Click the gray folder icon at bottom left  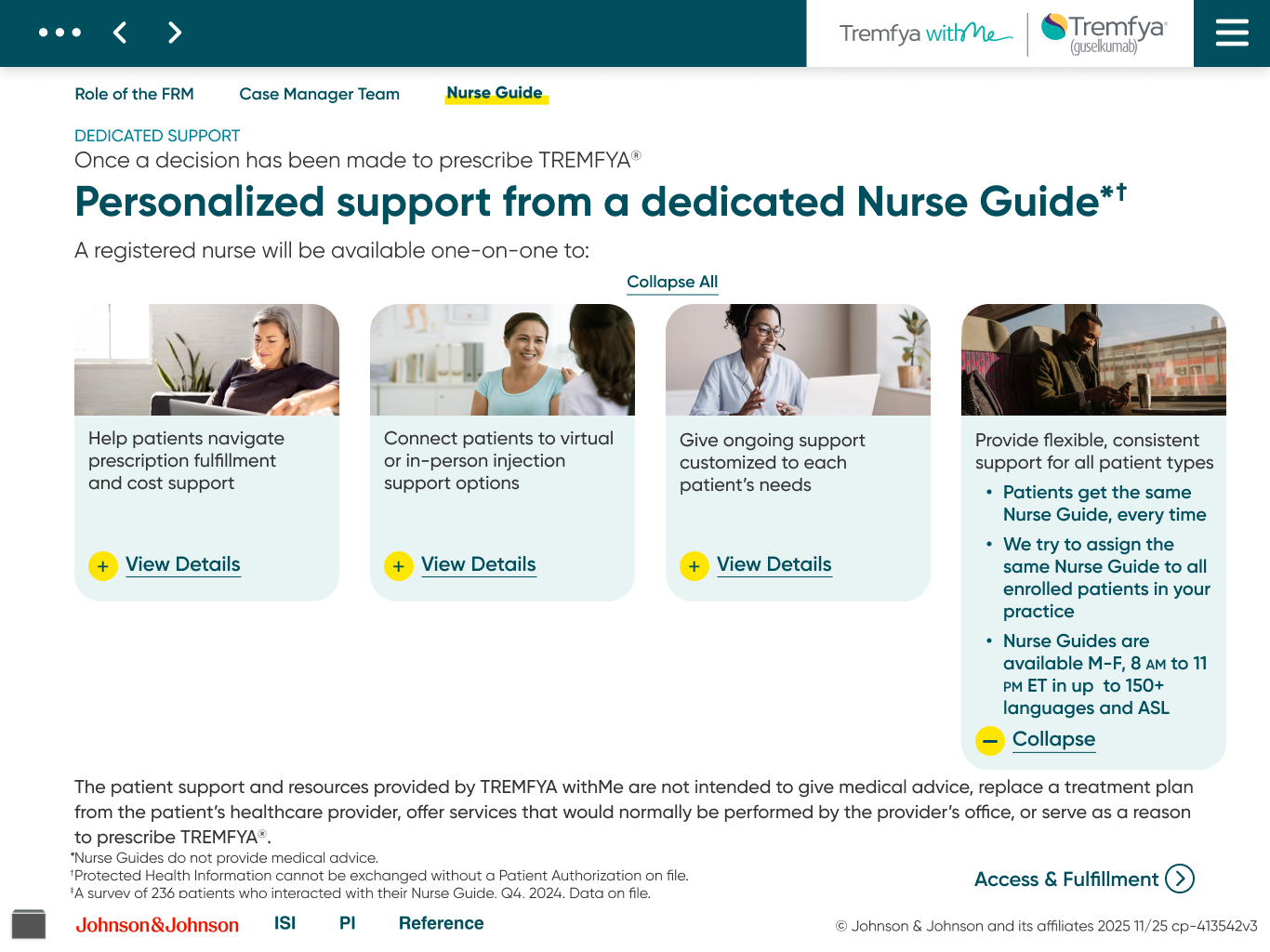29,923
